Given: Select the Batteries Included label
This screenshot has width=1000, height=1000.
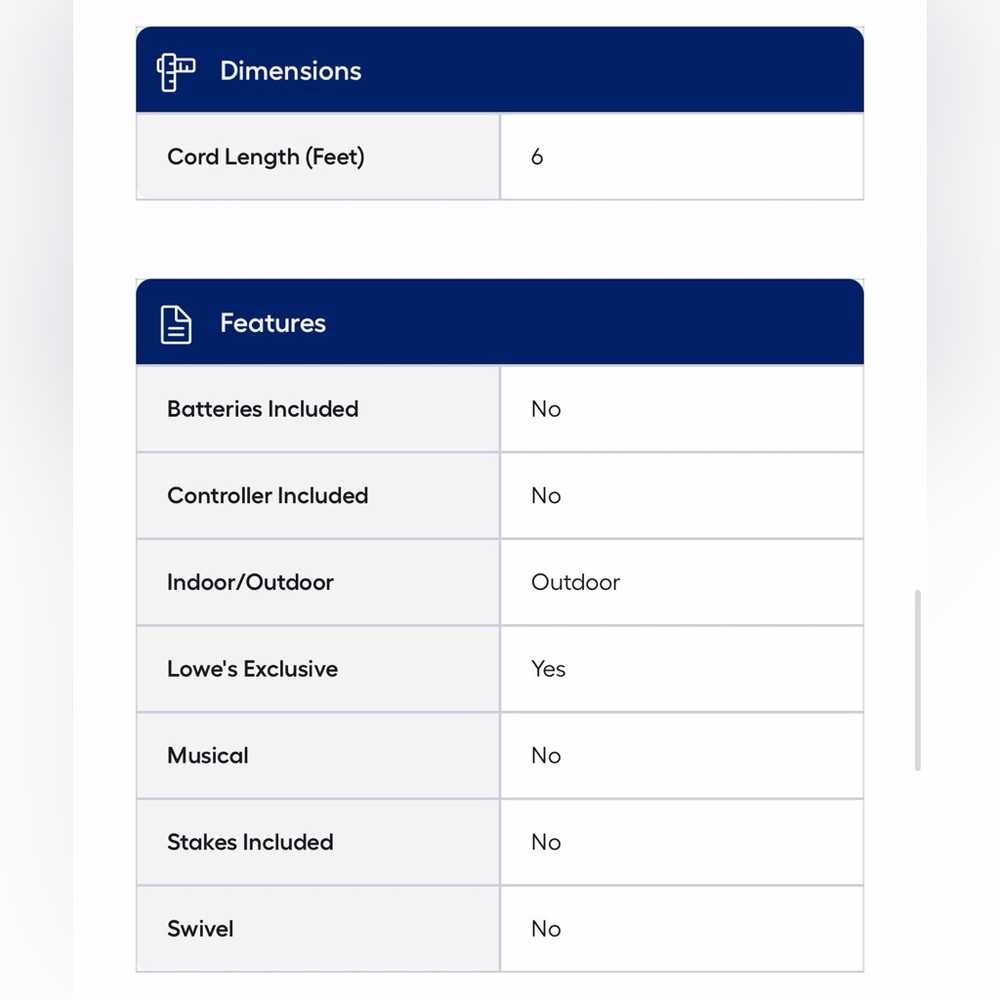Looking at the screenshot, I should point(263,409).
